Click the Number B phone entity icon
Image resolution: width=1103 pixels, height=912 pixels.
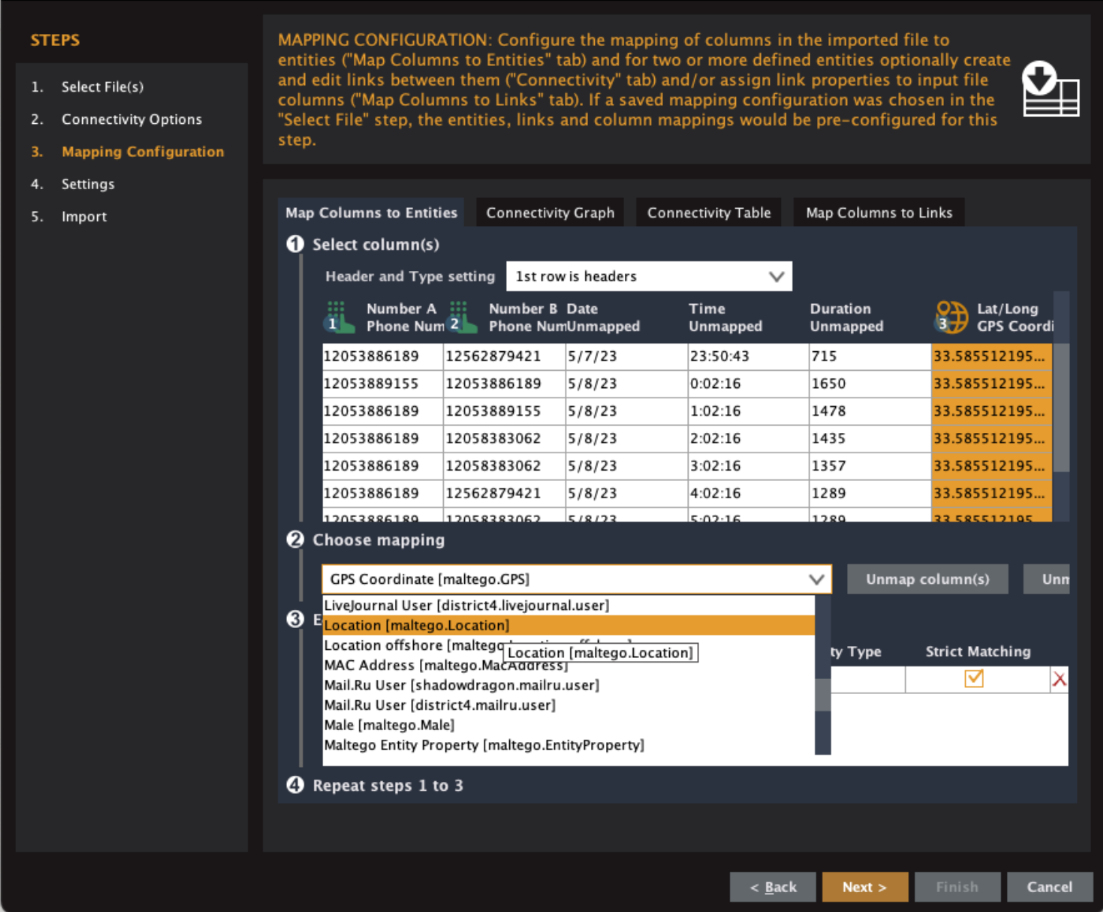coord(457,317)
